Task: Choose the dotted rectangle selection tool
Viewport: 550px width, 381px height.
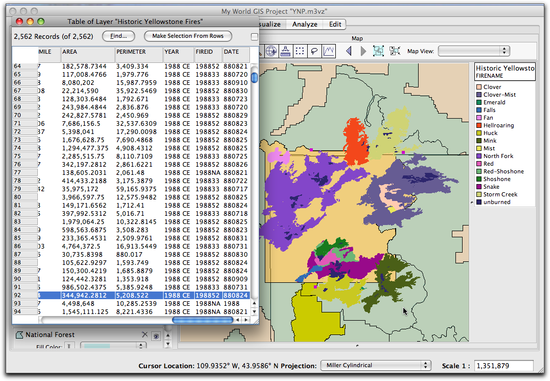Action: (300, 51)
